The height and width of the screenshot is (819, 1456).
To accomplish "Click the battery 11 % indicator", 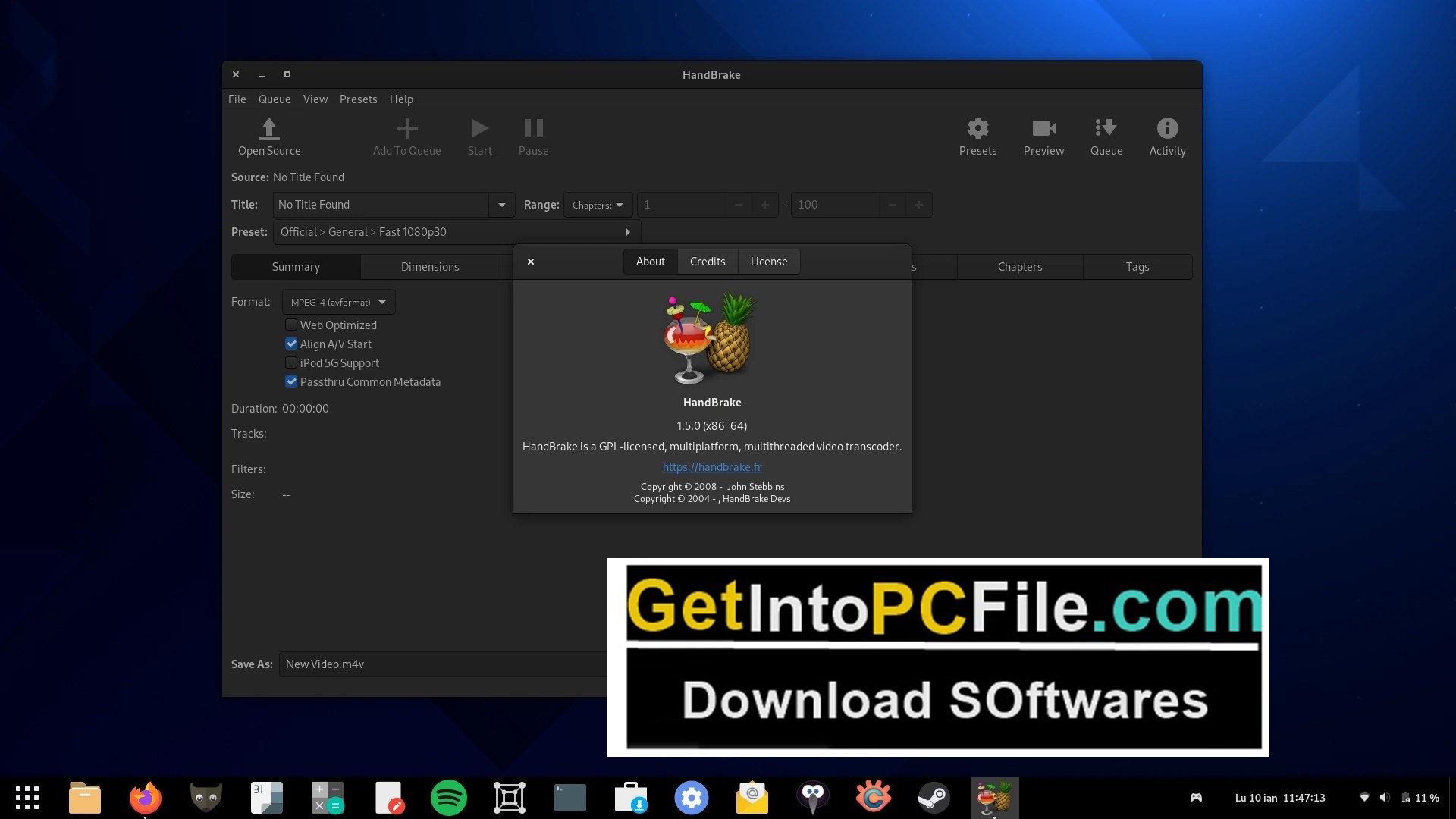I will pyautogui.click(x=1420, y=798).
